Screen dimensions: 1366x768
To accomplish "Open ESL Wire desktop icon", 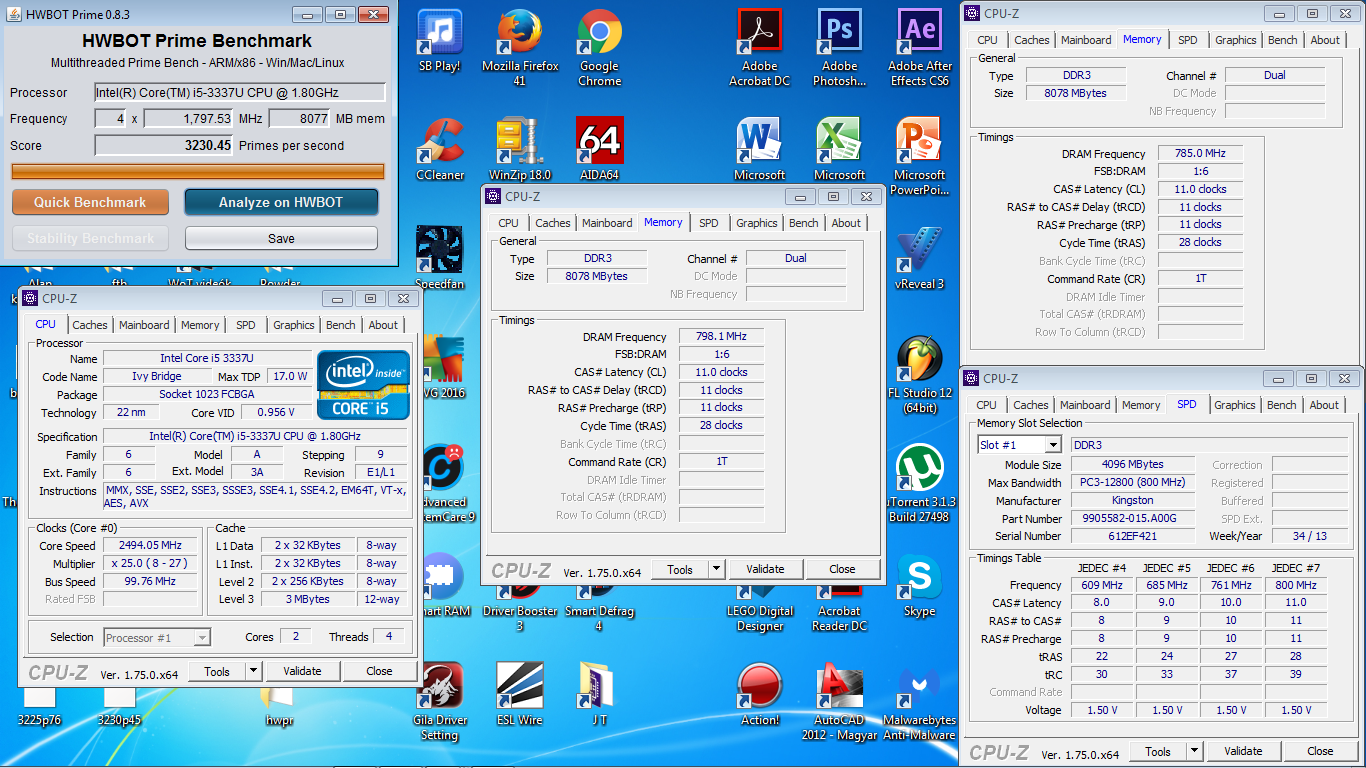I will (520, 693).
